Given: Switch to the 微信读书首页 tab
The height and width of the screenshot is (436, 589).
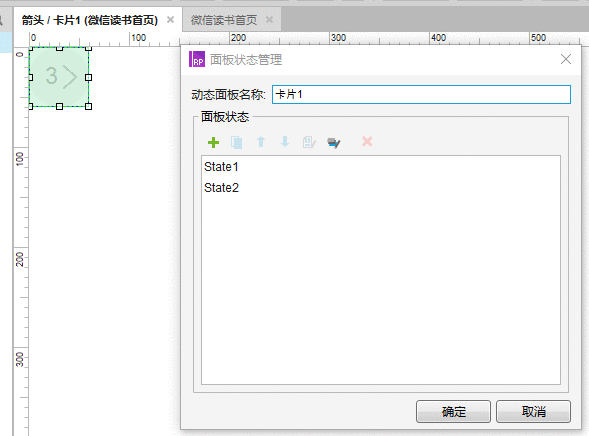Looking at the screenshot, I should pos(224,20).
